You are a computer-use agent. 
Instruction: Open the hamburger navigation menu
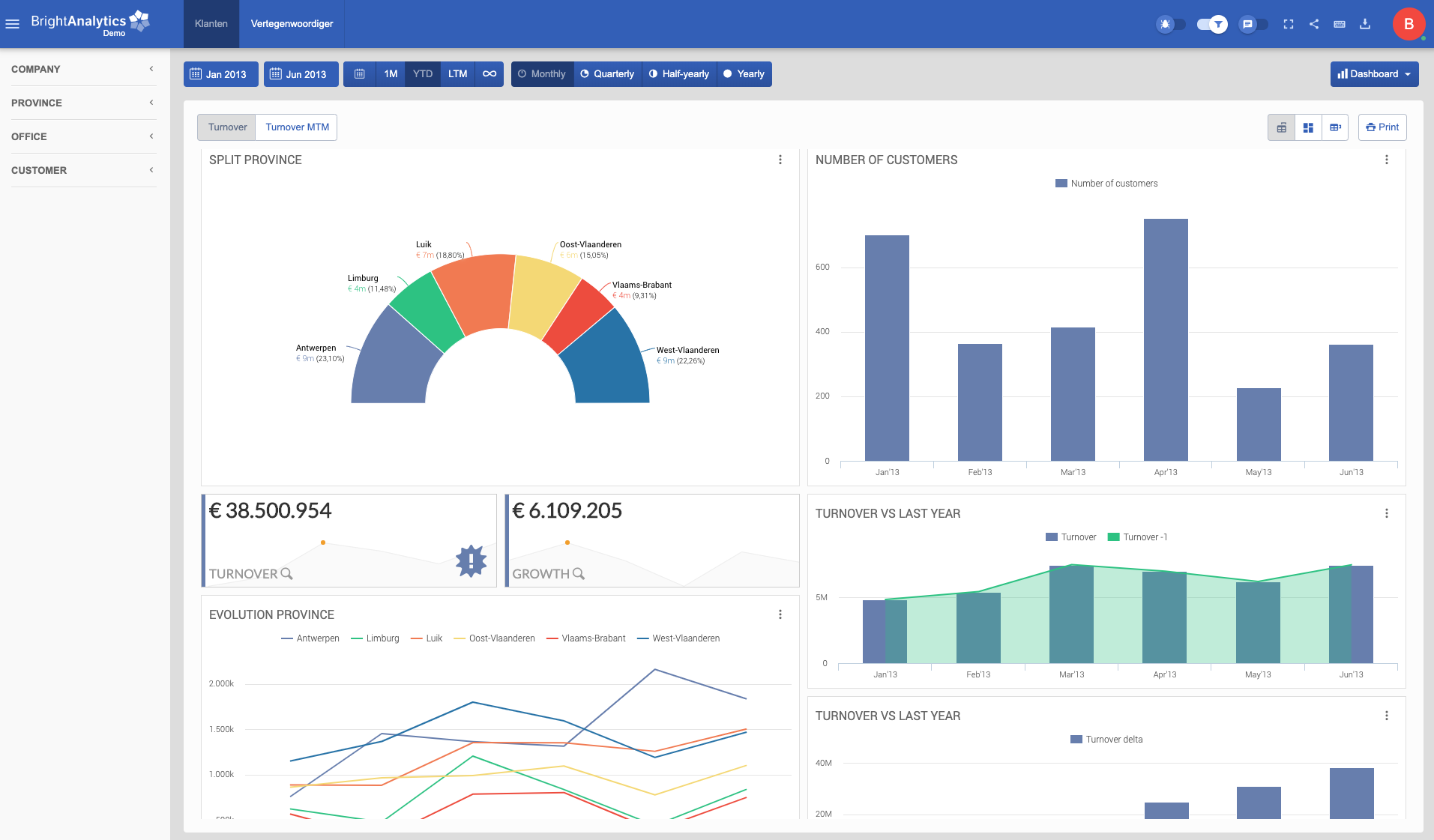pos(12,24)
